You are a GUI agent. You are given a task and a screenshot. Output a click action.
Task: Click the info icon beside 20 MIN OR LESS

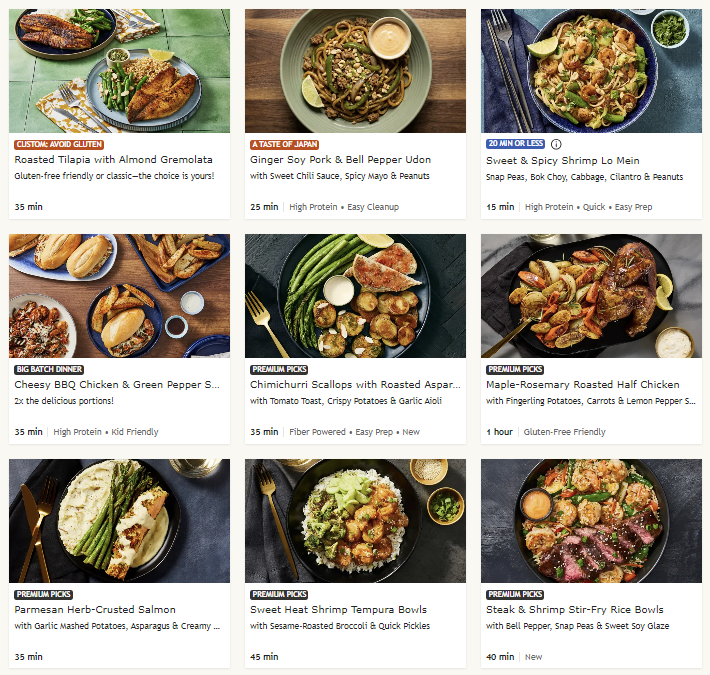pyautogui.click(x=556, y=144)
